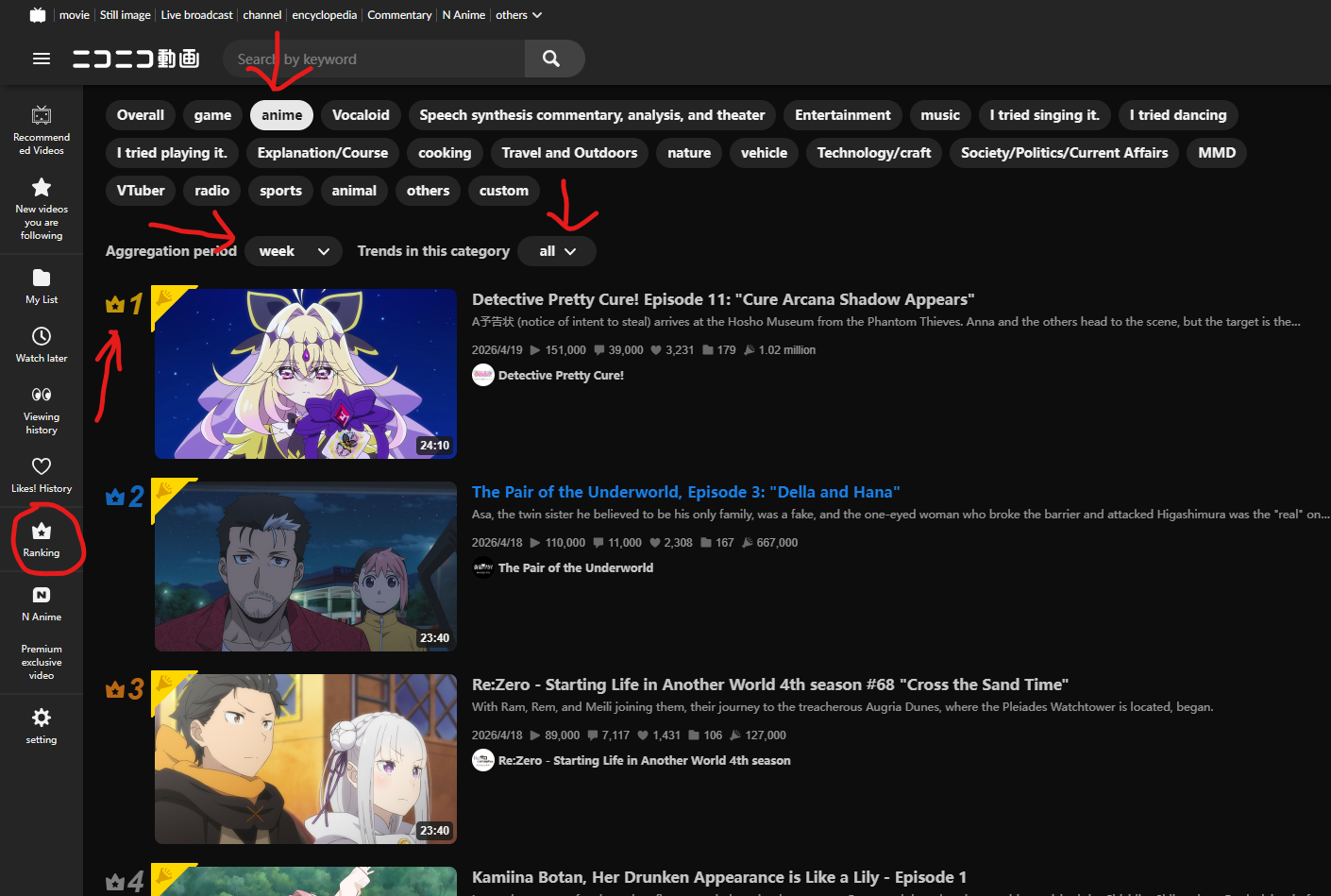
Task: Go to 'N Anime' in top navigation
Action: [x=463, y=15]
